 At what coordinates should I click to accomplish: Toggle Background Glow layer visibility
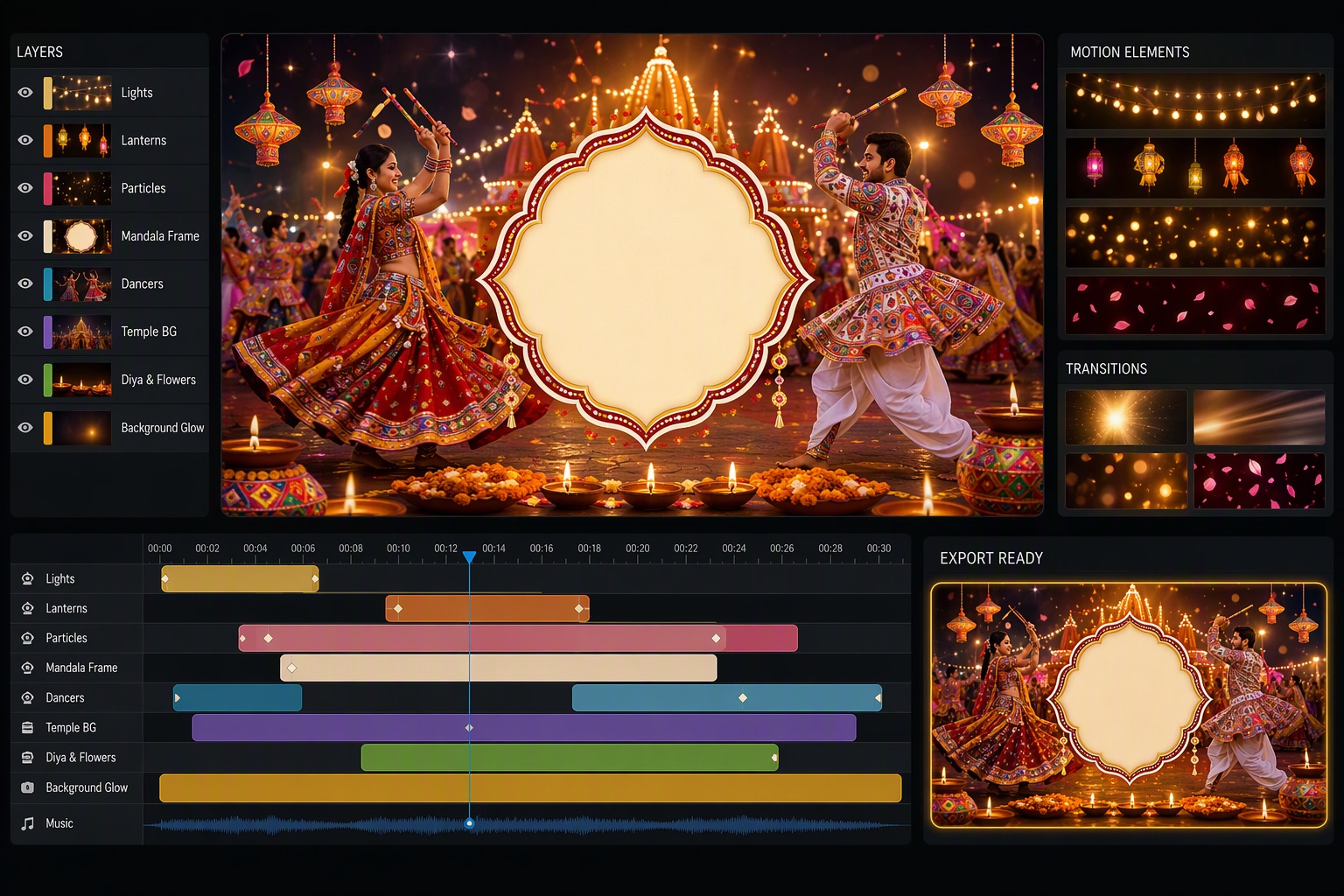pyautogui.click(x=25, y=428)
